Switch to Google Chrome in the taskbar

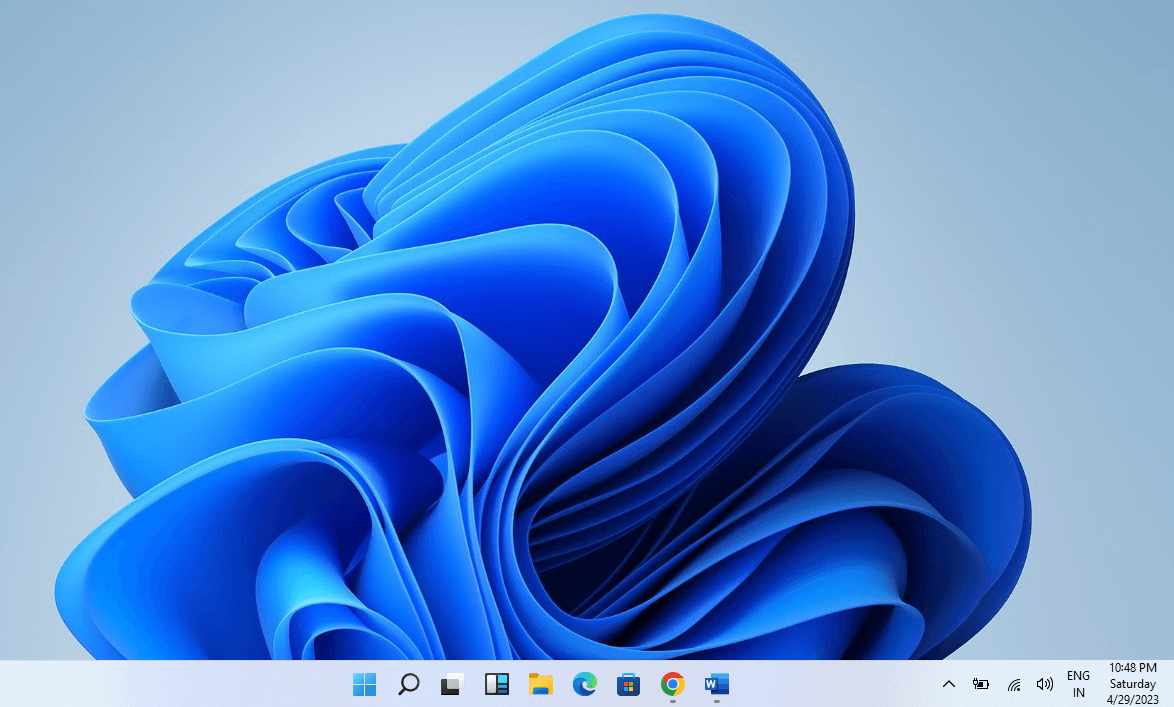click(672, 684)
